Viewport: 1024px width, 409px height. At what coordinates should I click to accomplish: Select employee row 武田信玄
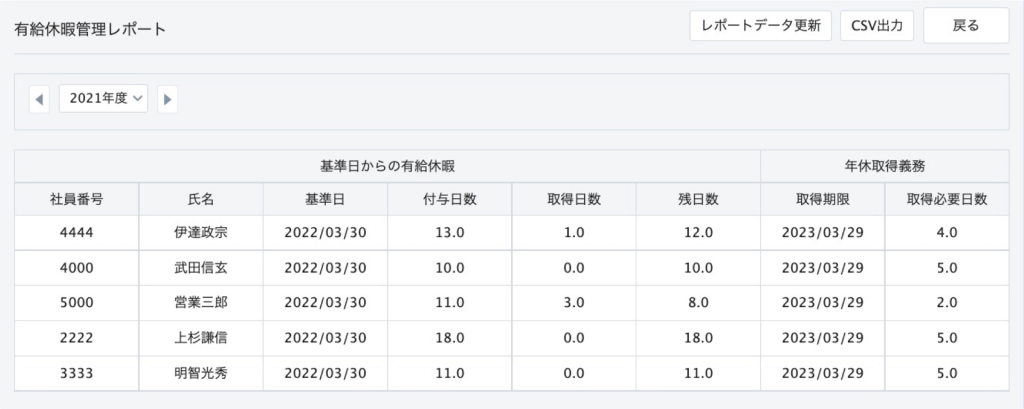pyautogui.click(x=511, y=268)
